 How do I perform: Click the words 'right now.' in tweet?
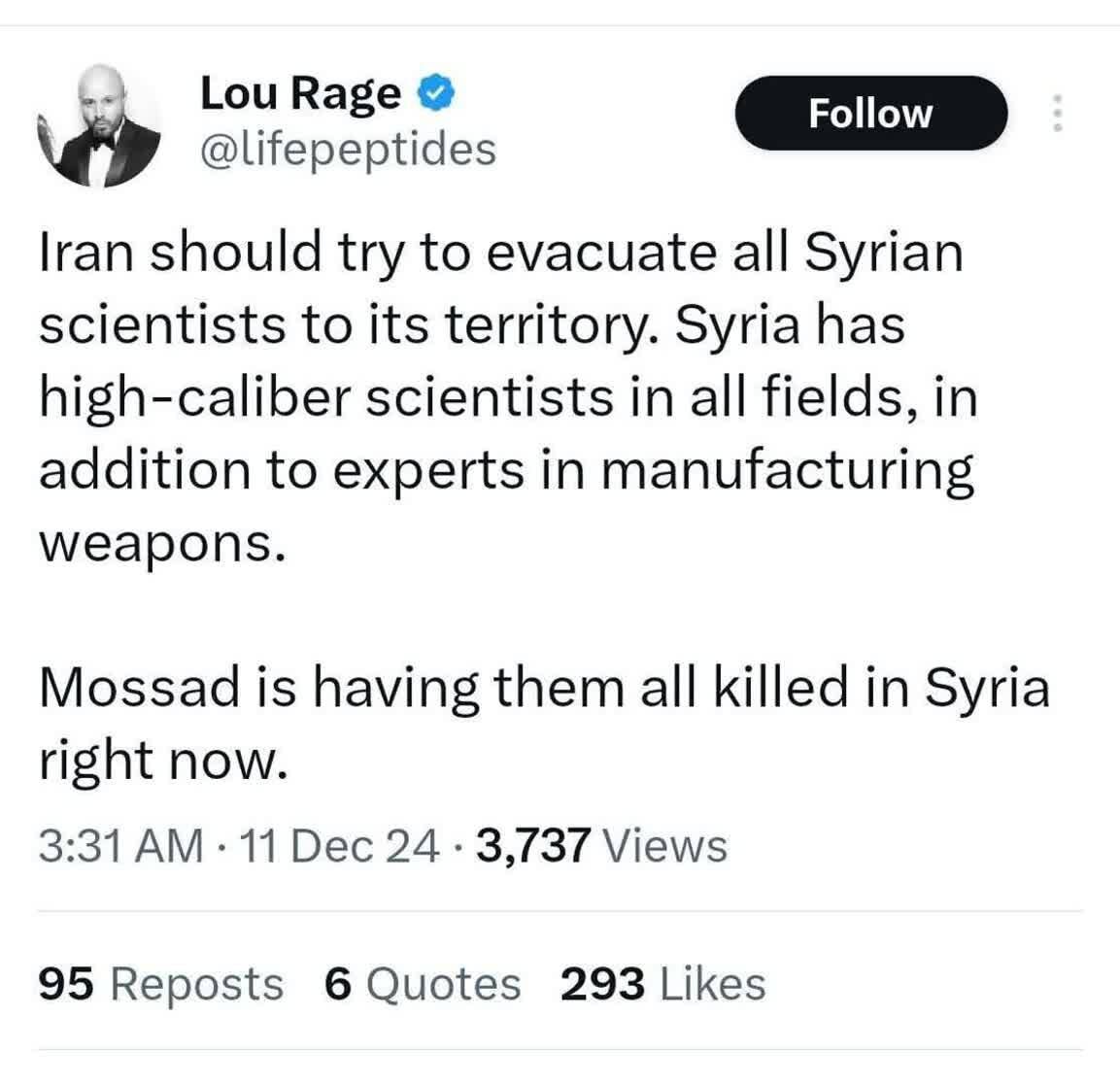tap(163, 761)
